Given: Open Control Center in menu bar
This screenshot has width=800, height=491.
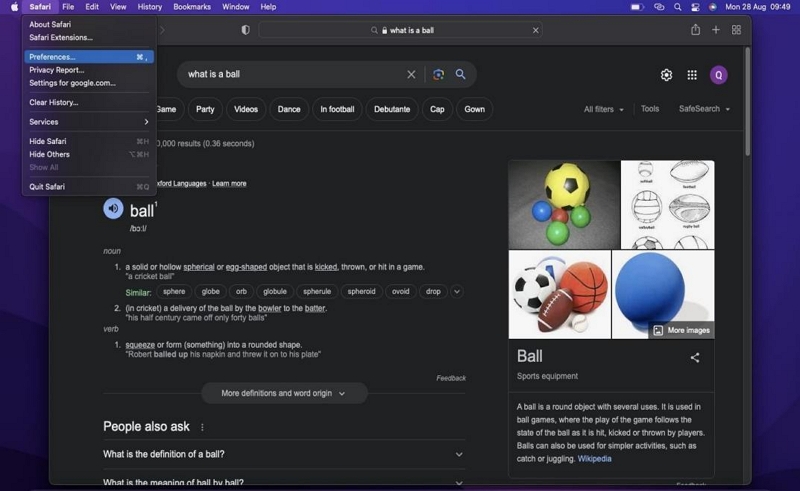Looking at the screenshot, I should (x=695, y=7).
